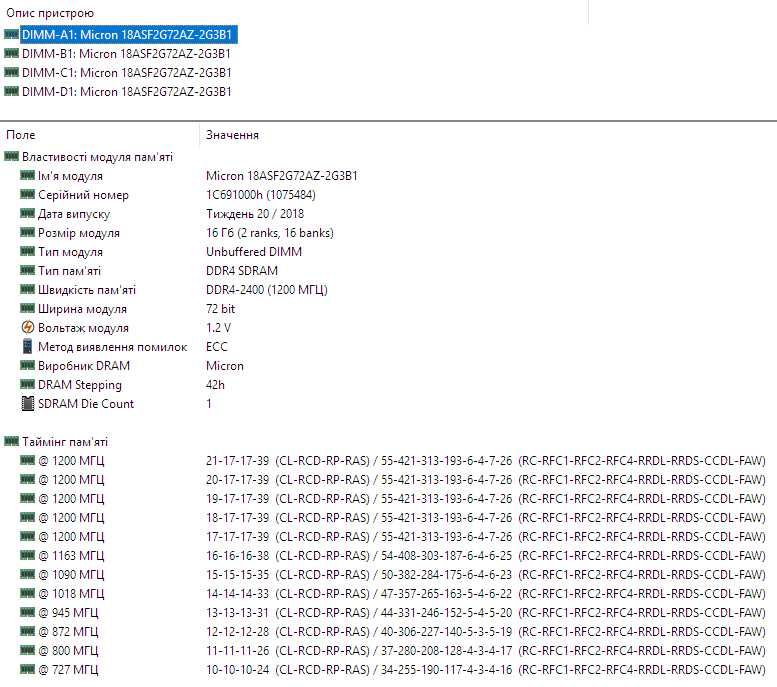The image size is (777, 687).
Task: Select the @ 727 МГц timing row
Action: pos(392,670)
